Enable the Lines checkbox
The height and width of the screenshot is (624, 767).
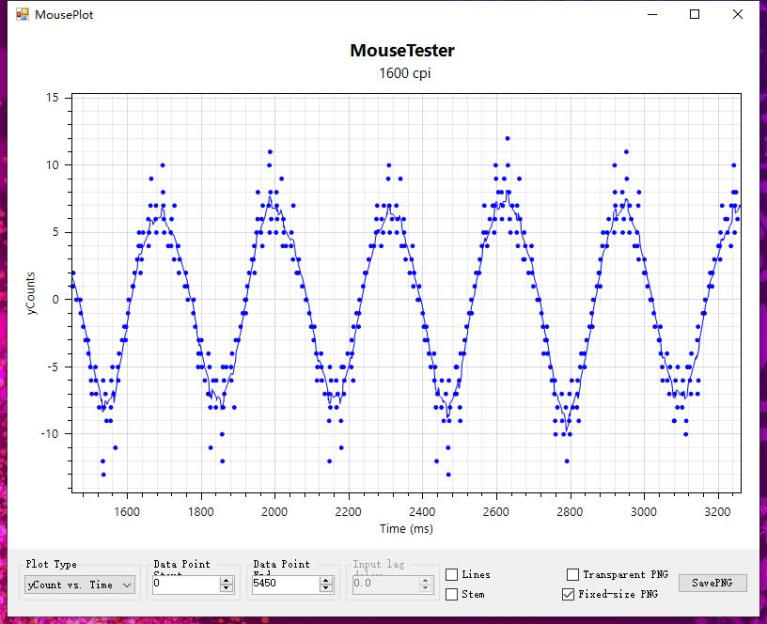click(452, 575)
